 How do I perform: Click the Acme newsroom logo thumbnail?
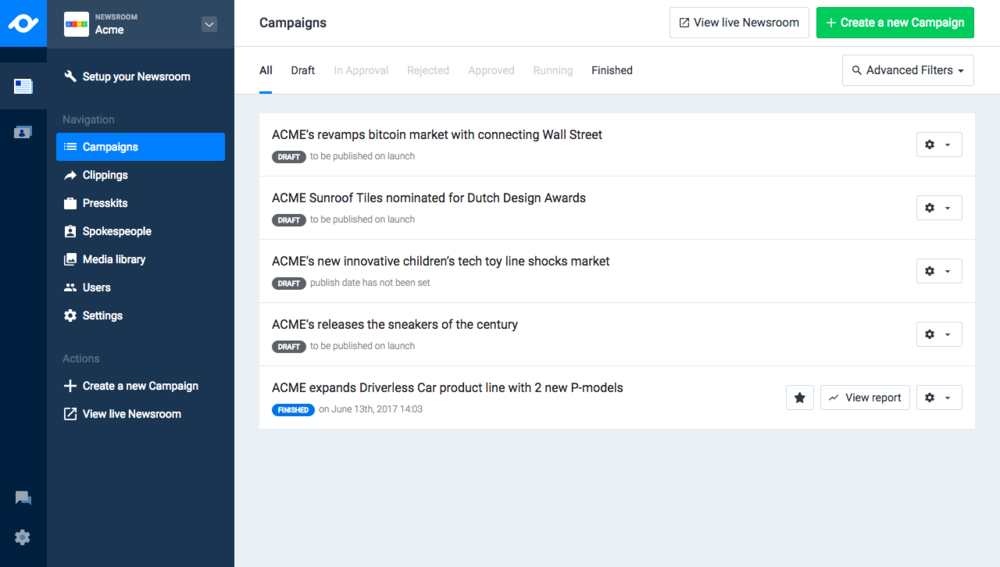pos(77,24)
